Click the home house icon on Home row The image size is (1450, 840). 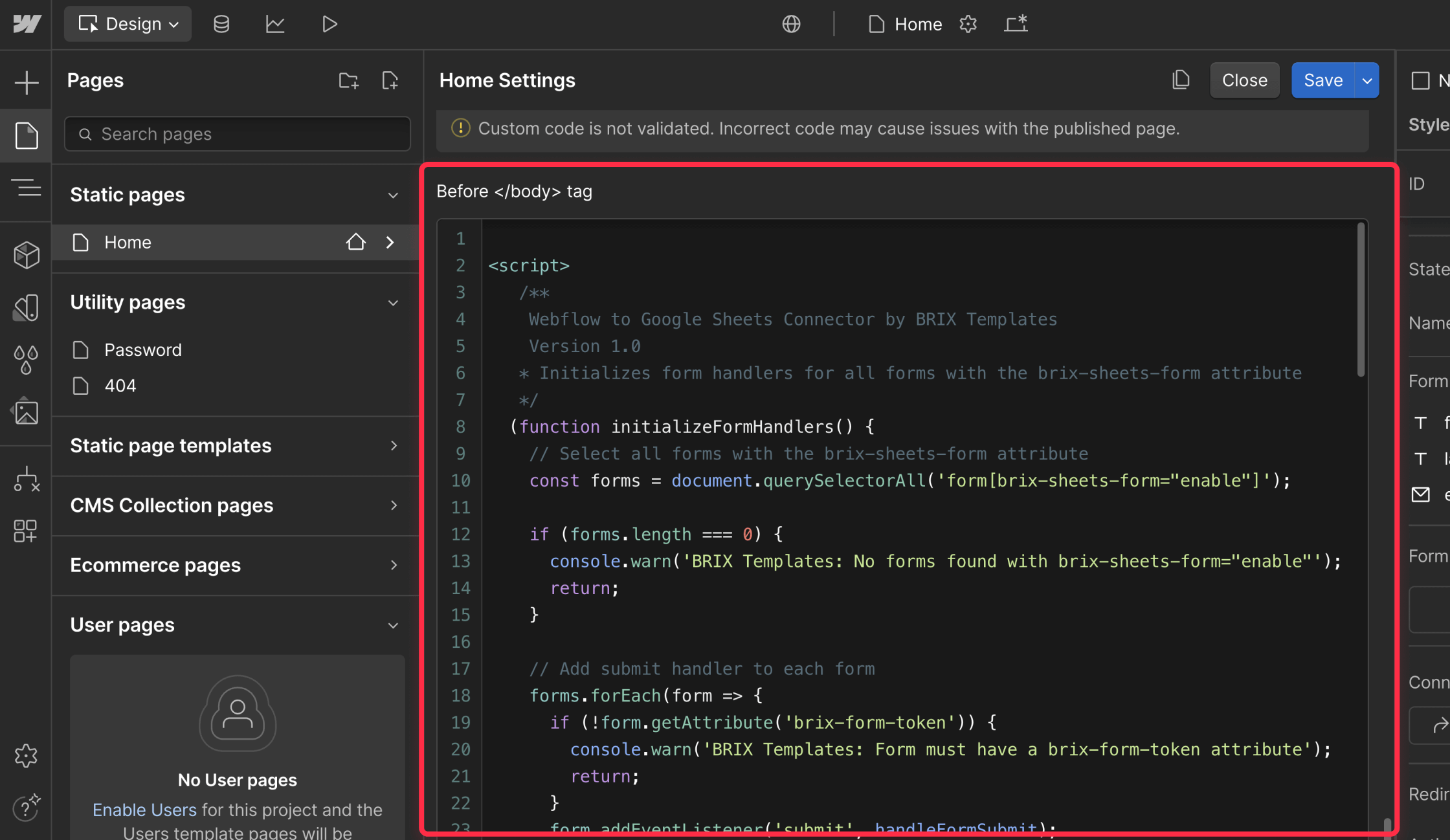point(355,242)
